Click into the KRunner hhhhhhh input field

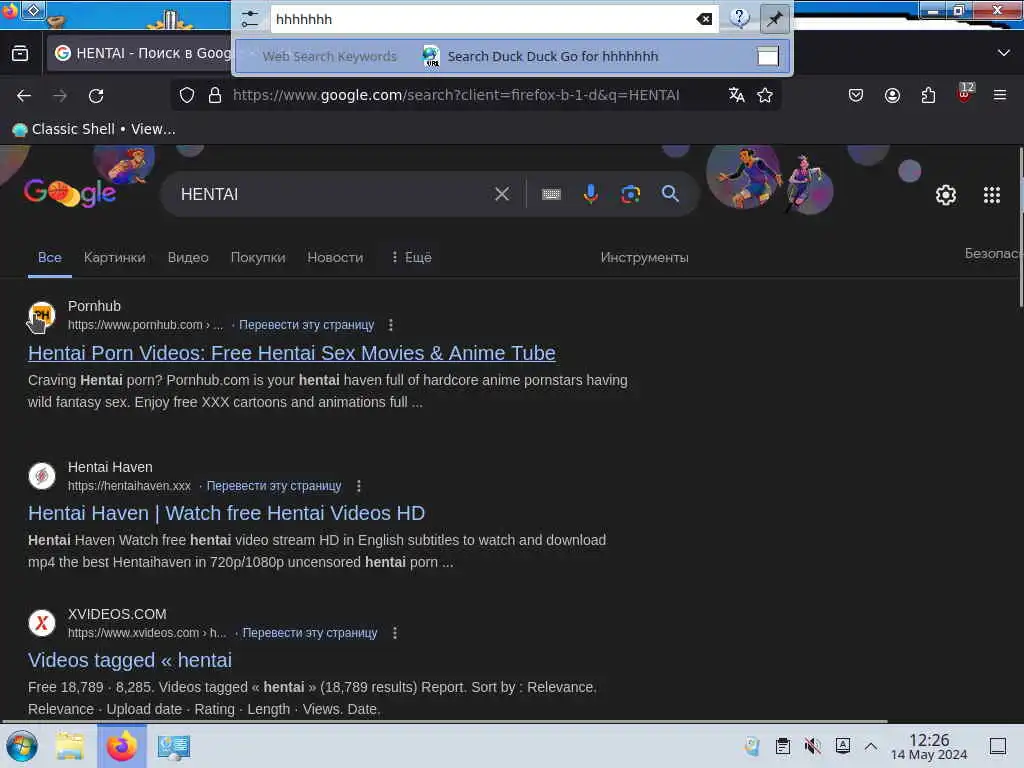(483, 19)
